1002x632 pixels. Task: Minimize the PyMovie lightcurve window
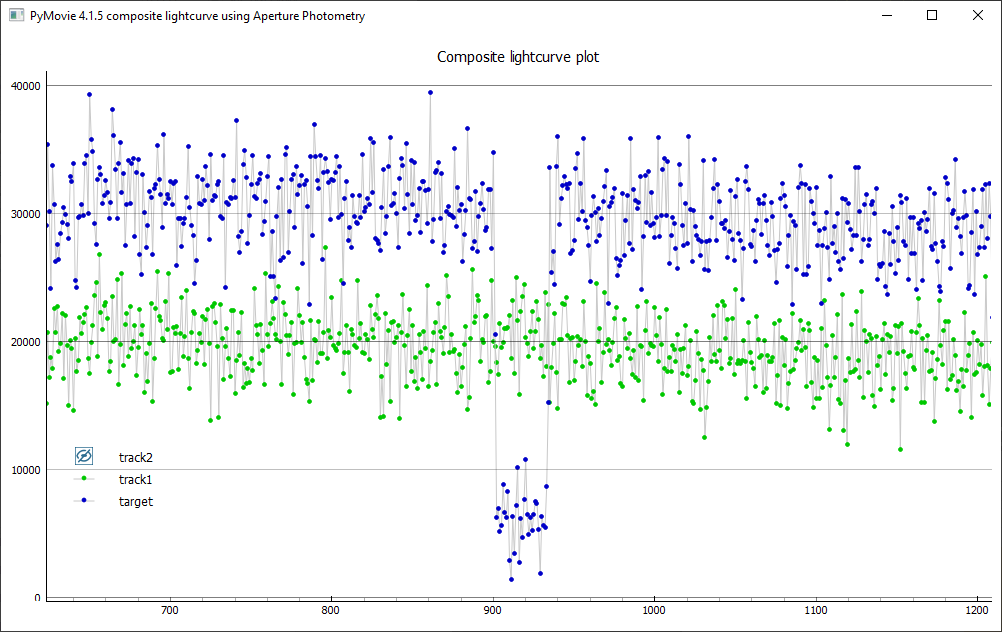coord(886,16)
